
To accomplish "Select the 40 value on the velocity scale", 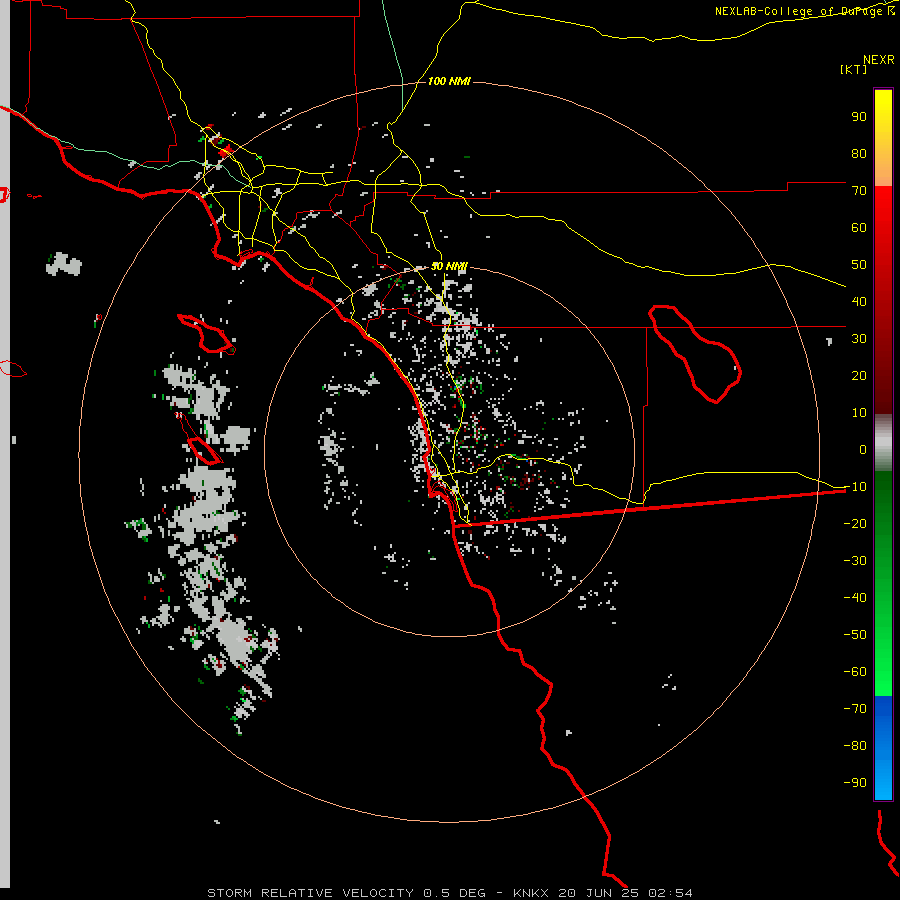I will [859, 301].
